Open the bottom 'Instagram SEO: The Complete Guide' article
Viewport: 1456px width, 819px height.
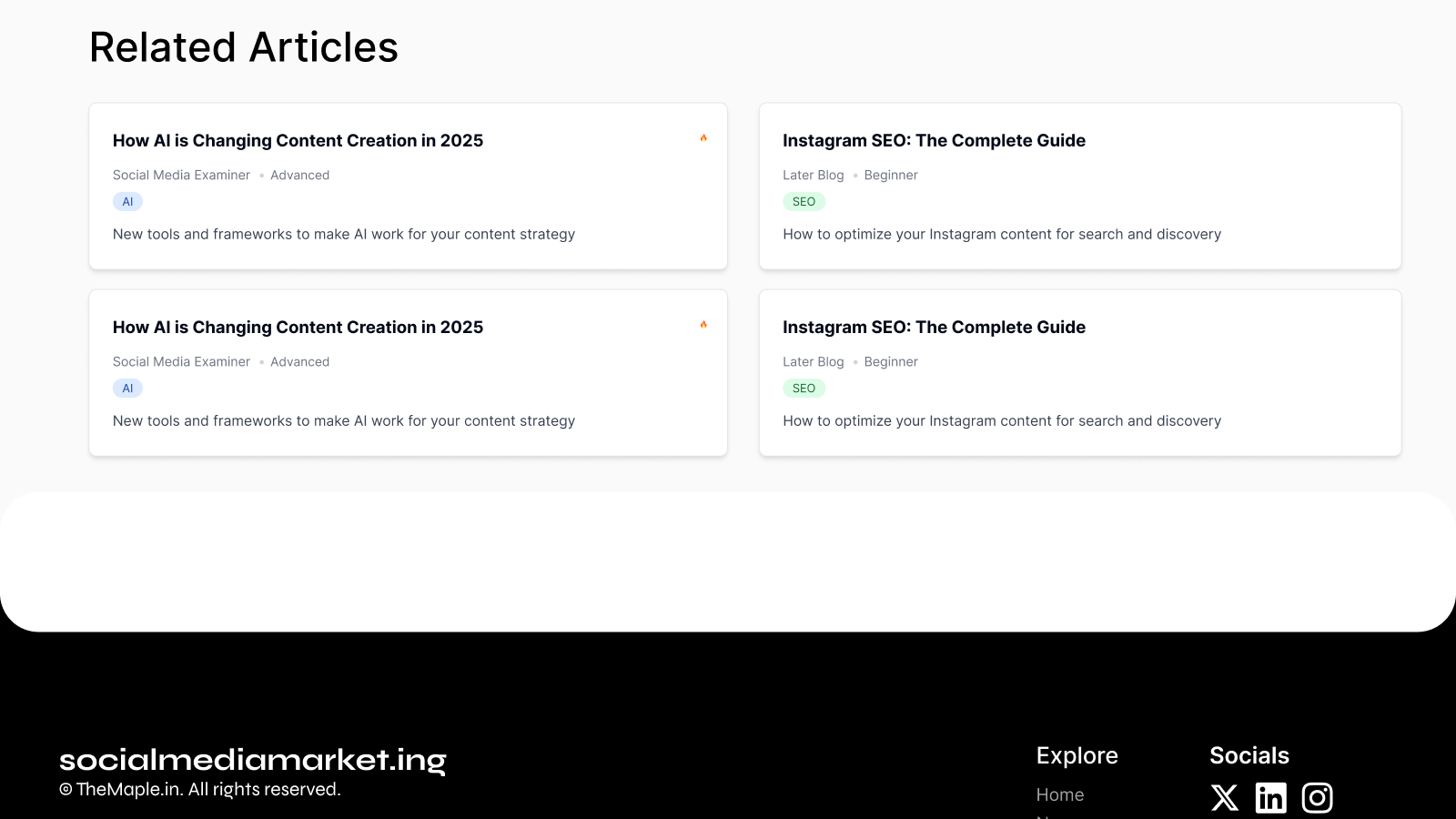click(x=934, y=328)
